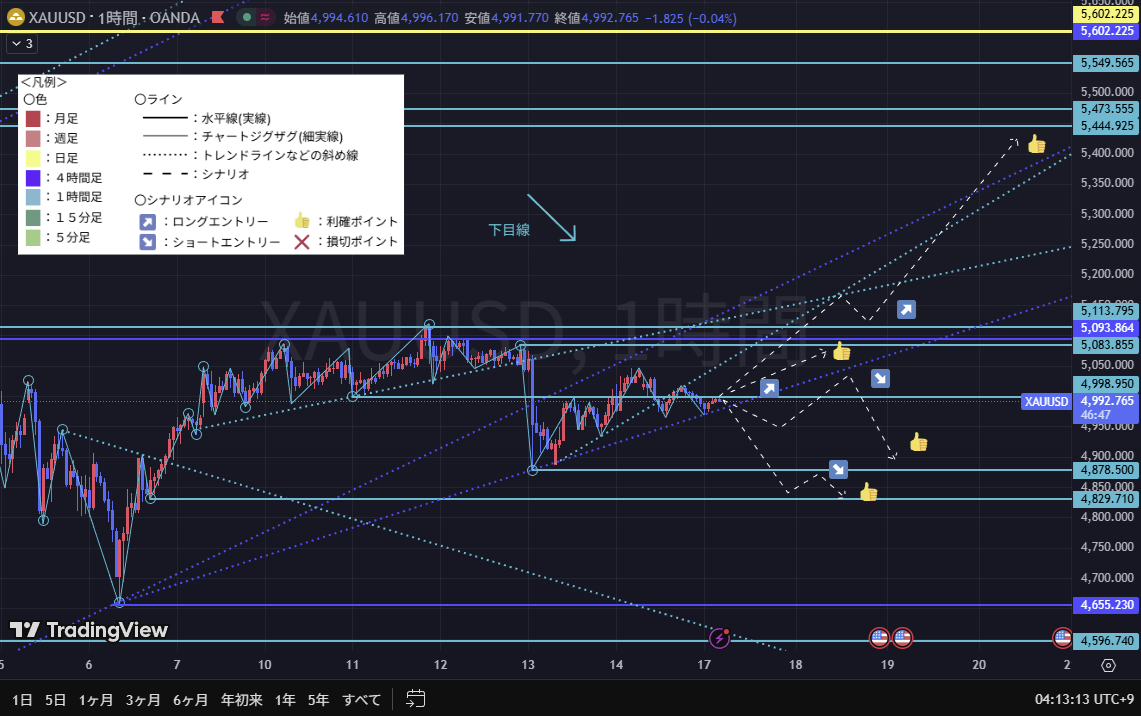Click the 4,655.230 purple price label
The width and height of the screenshot is (1141, 716).
[1107, 605]
